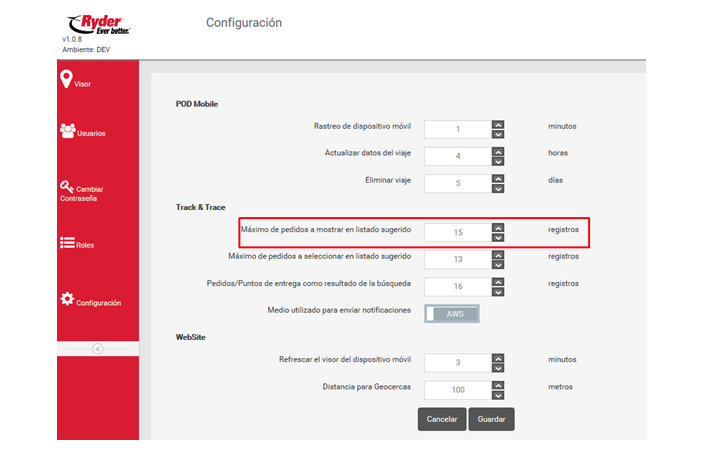The height and width of the screenshot is (460, 708).
Task: Toggle the AWS notification medium switch
Action: coord(452,313)
